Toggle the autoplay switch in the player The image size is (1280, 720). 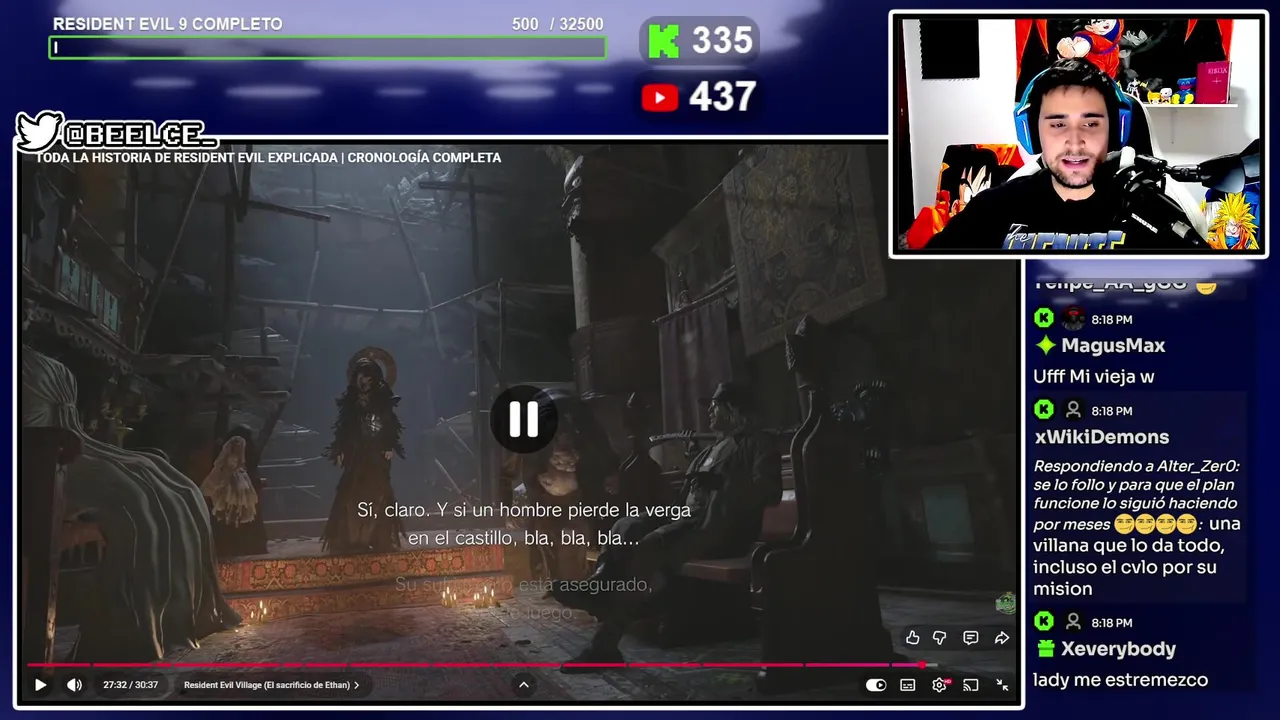(x=876, y=685)
